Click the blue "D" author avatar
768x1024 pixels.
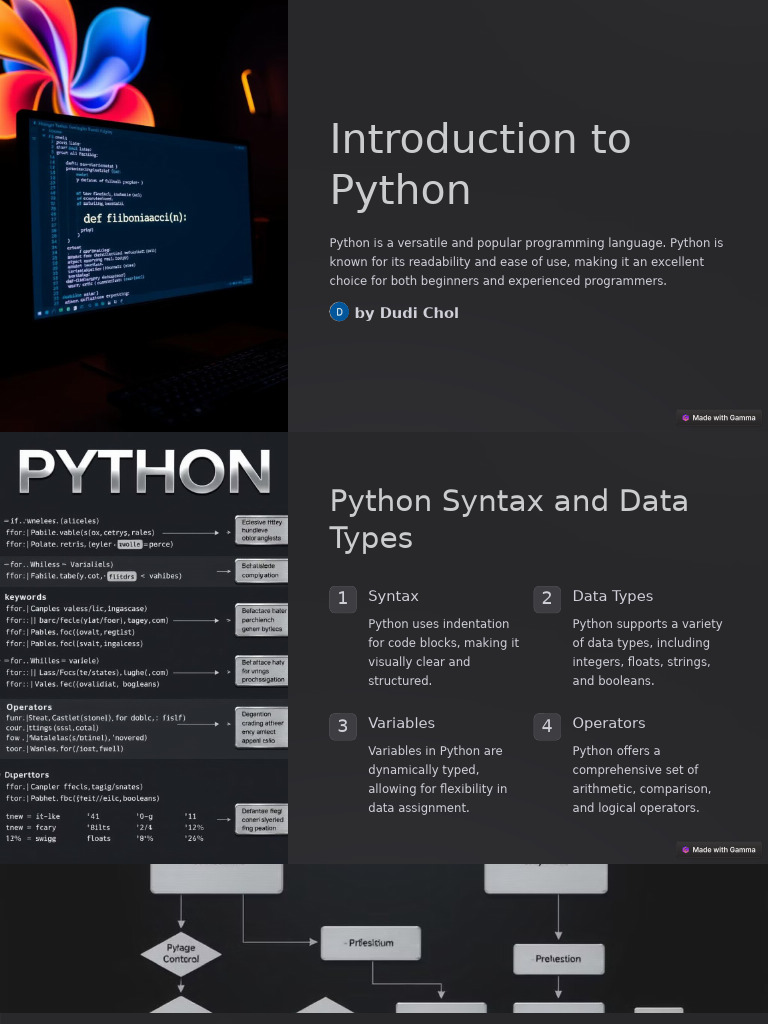[339, 312]
